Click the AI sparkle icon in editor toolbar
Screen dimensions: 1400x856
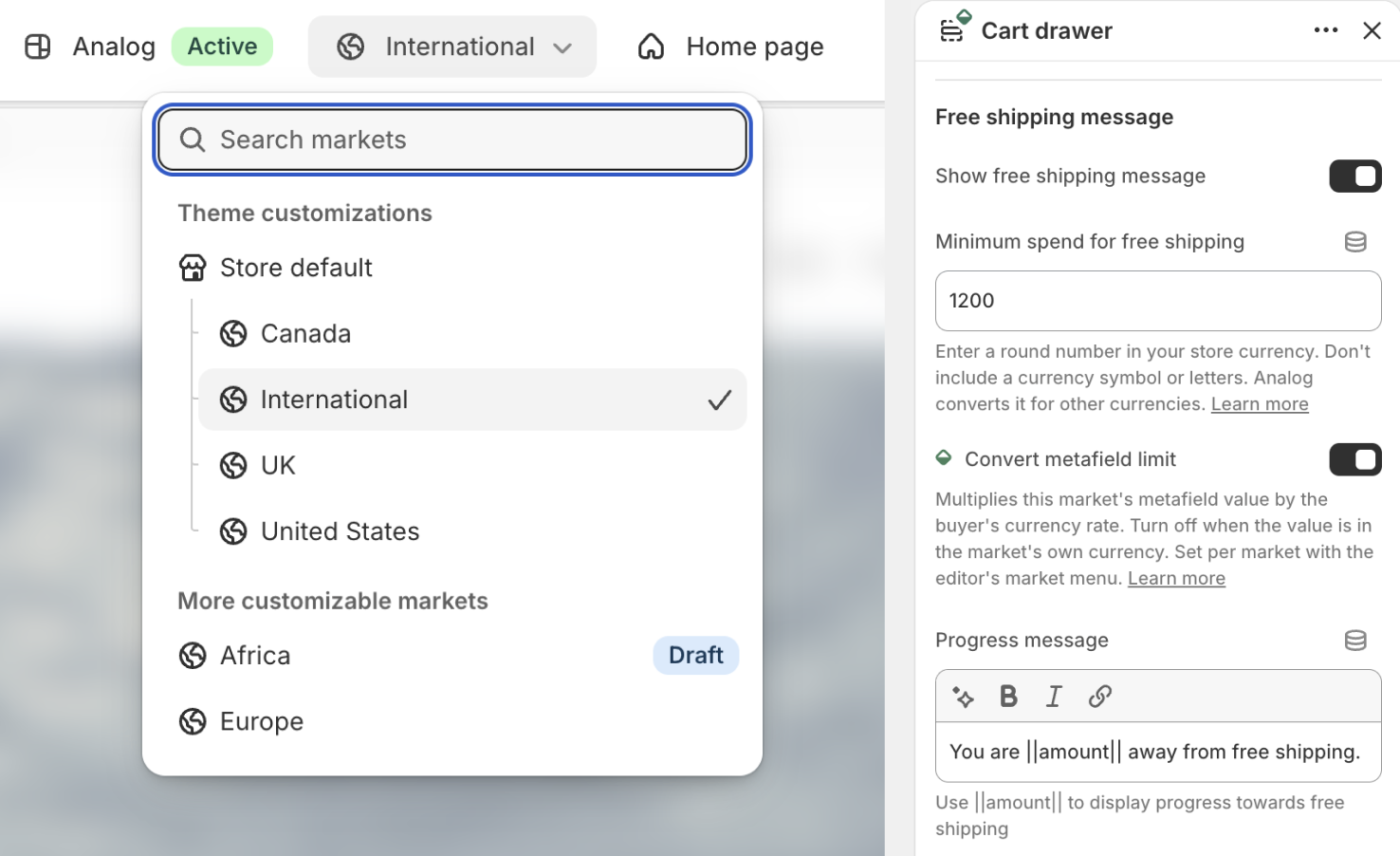click(x=963, y=697)
